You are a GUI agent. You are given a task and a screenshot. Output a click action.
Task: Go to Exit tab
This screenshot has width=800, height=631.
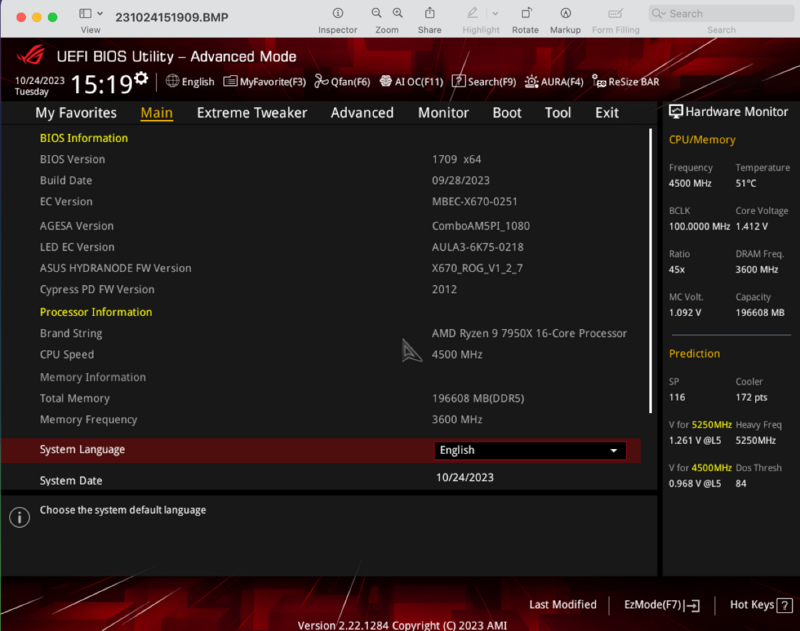[x=607, y=113]
